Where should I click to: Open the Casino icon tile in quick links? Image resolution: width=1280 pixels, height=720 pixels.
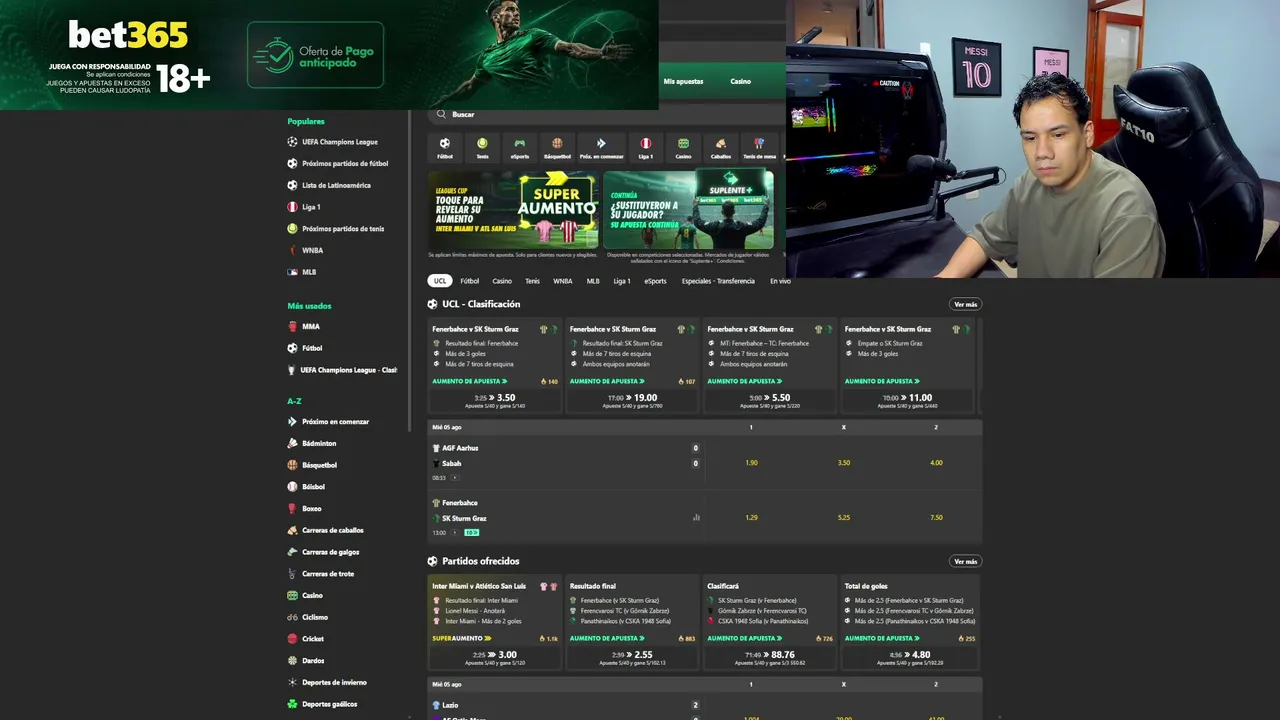[x=683, y=147]
